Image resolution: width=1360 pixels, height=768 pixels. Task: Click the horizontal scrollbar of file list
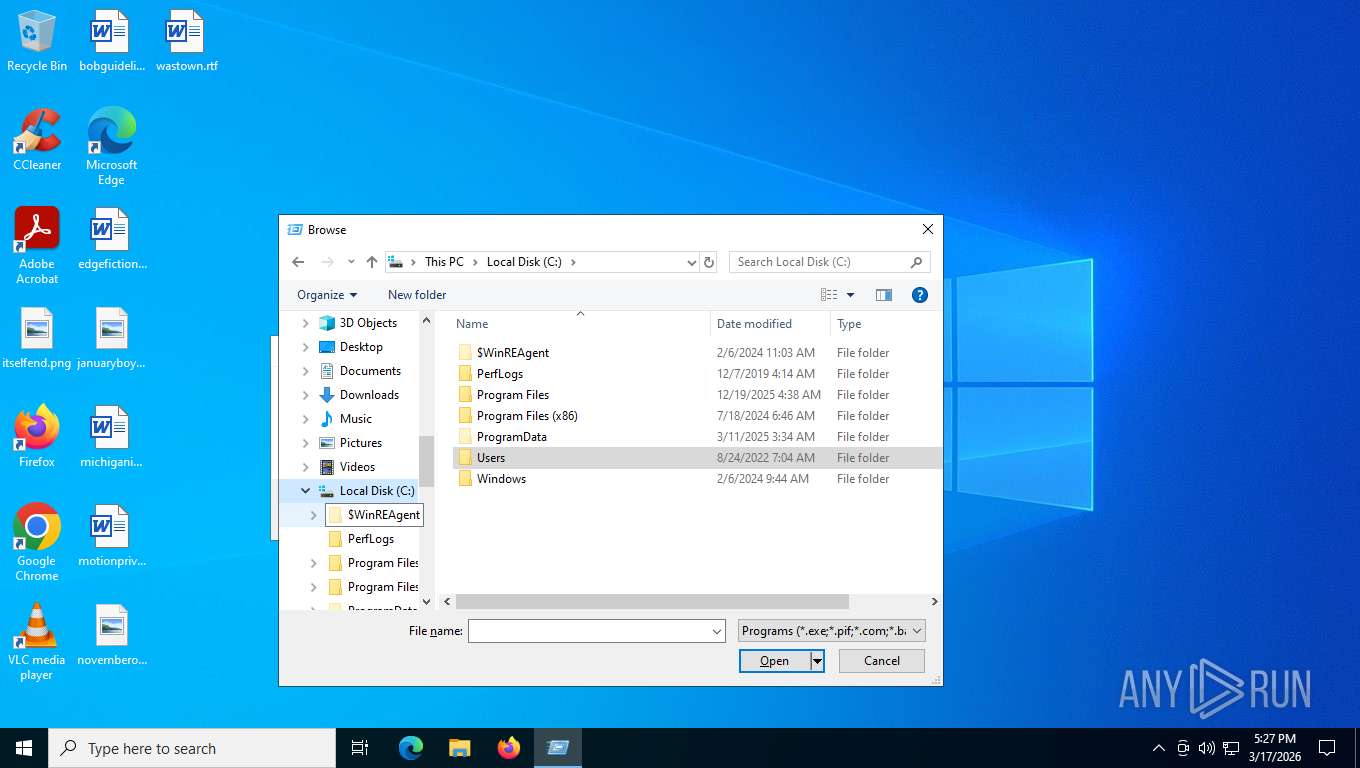click(652, 602)
